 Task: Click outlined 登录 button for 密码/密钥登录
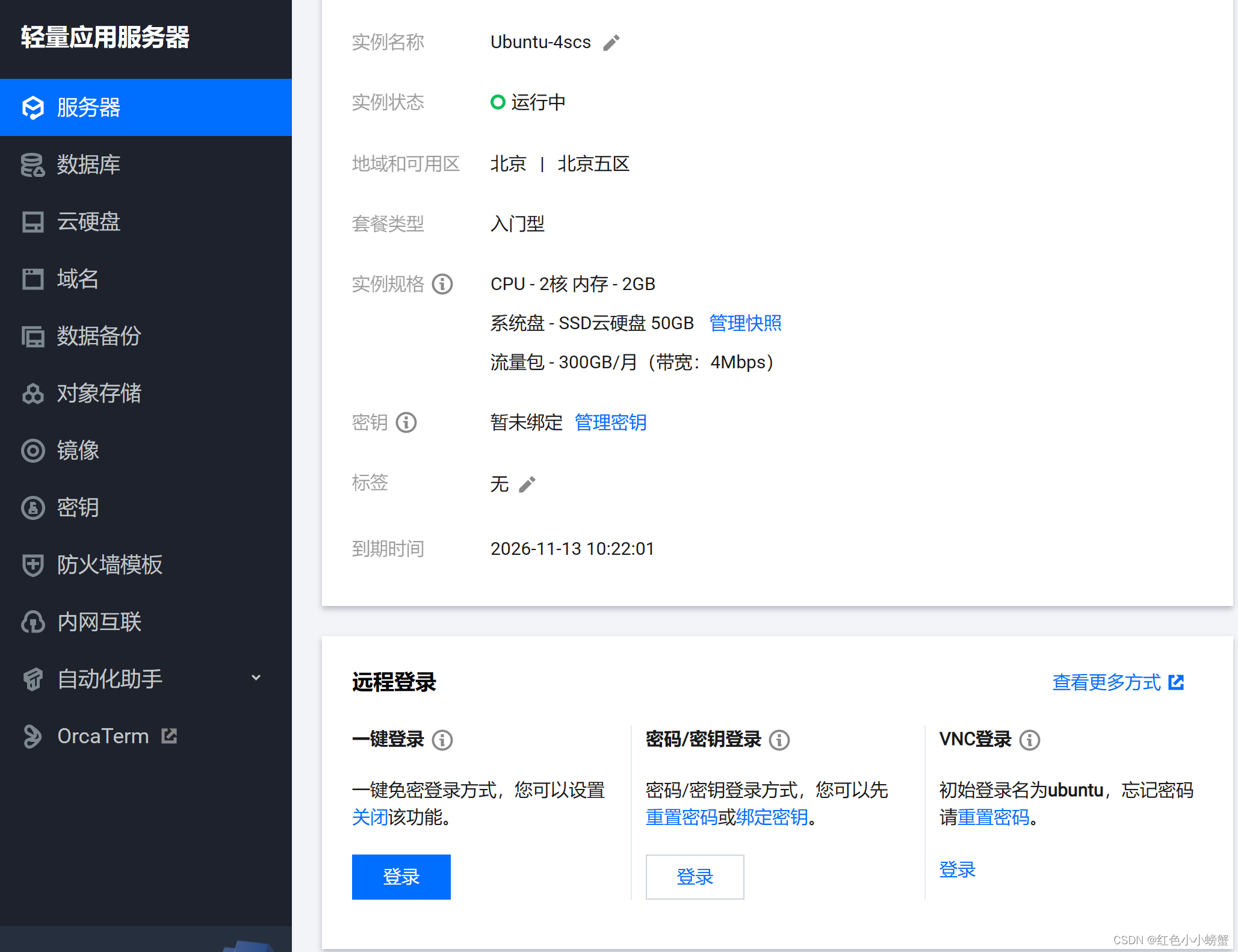coord(695,877)
